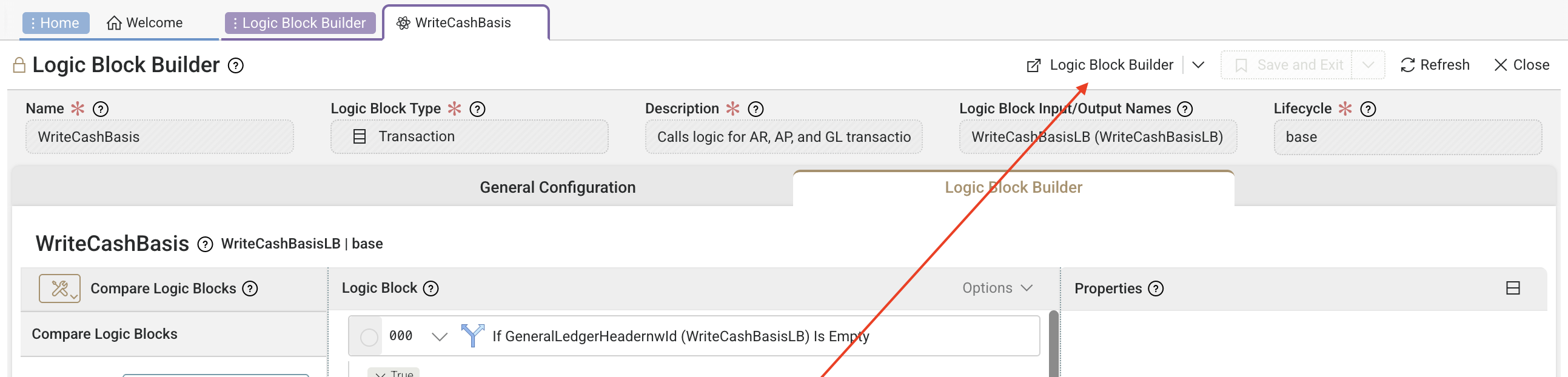Click the Properties panel layout icon

1513,289
